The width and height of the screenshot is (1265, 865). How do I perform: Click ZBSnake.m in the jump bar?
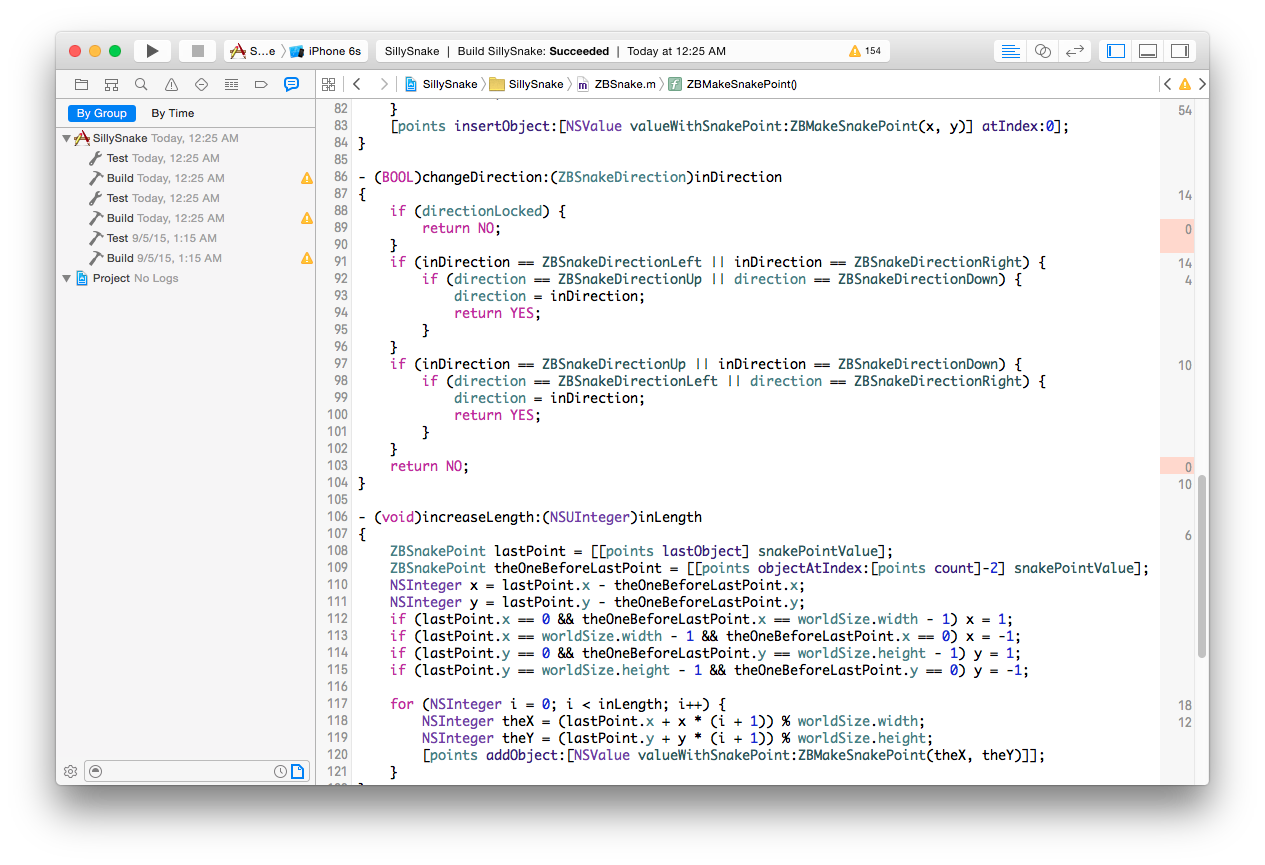pyautogui.click(x=624, y=85)
